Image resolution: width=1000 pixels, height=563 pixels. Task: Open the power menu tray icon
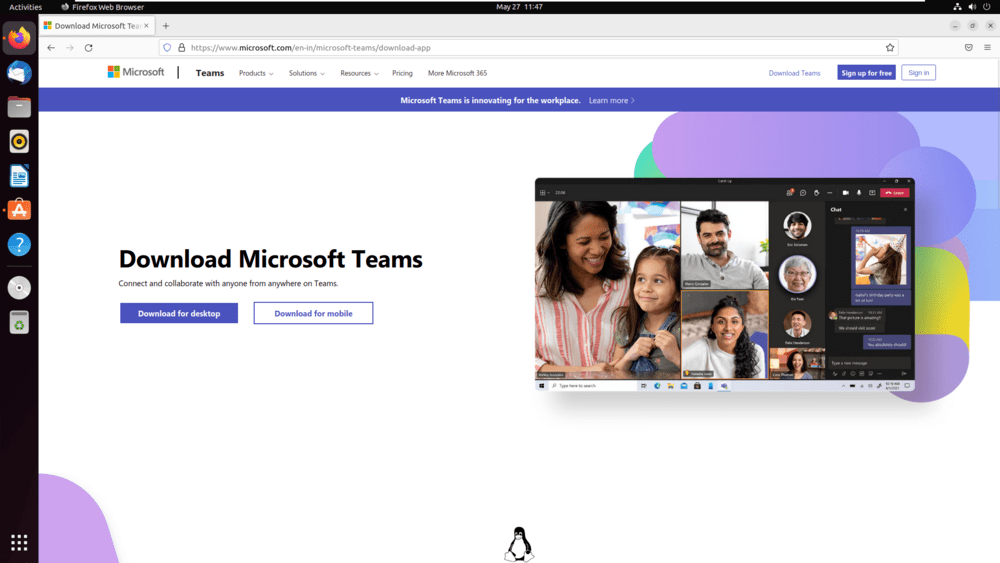pyautogui.click(x=987, y=7)
